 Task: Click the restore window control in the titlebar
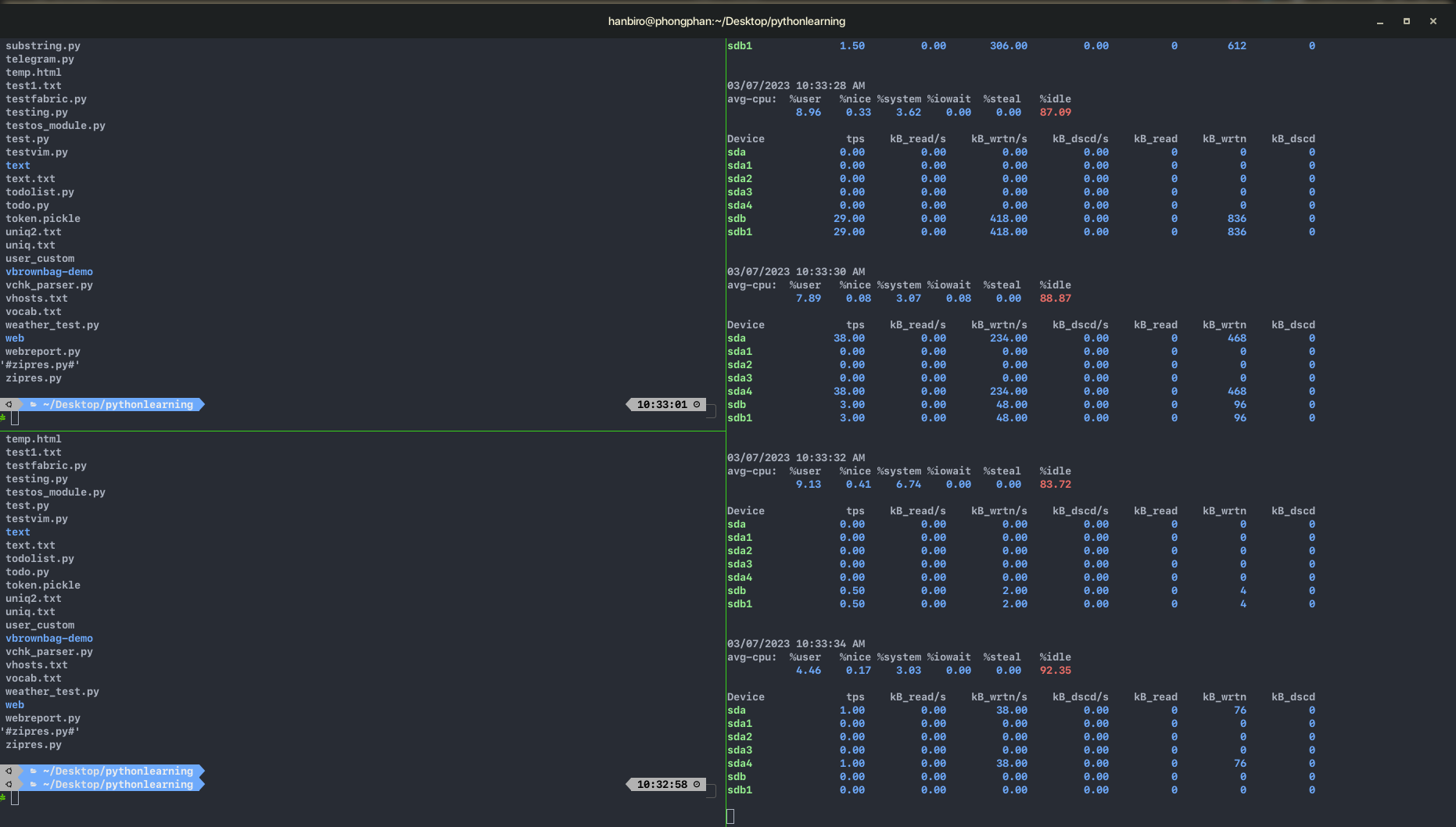tap(1406, 21)
